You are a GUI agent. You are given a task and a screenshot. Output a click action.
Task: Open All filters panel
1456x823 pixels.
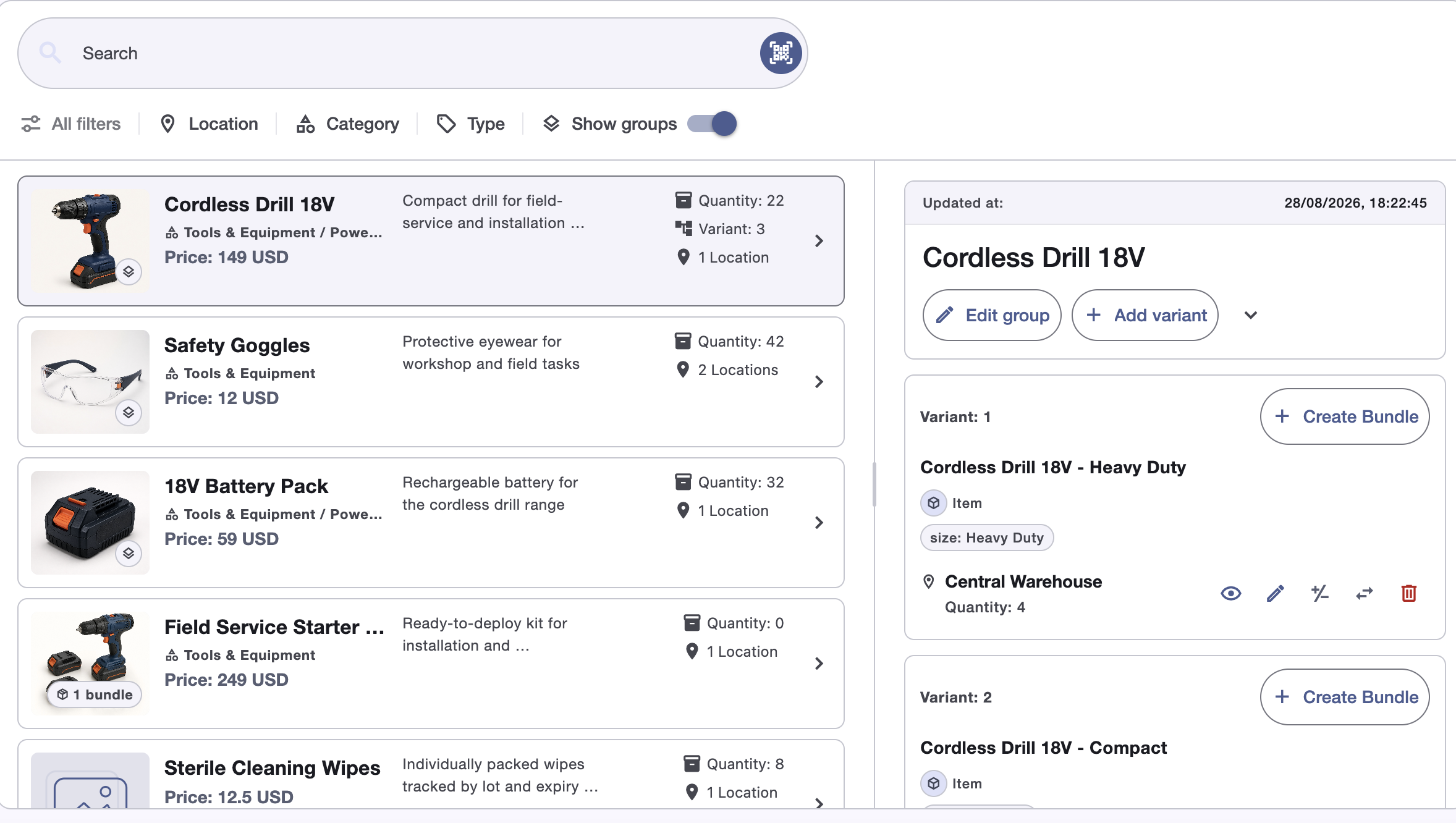point(70,124)
